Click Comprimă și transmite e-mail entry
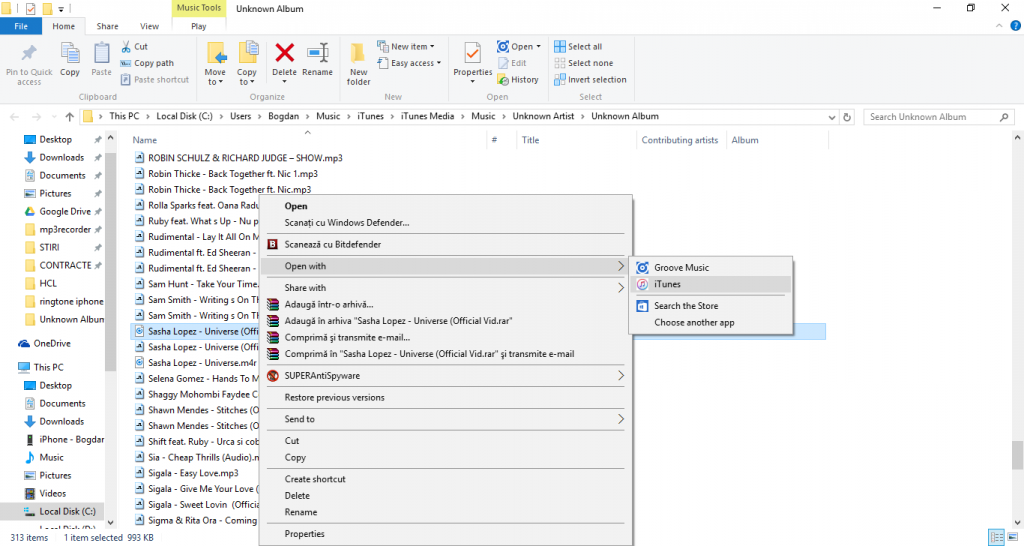This screenshot has height=546, width=1024. pos(445,337)
